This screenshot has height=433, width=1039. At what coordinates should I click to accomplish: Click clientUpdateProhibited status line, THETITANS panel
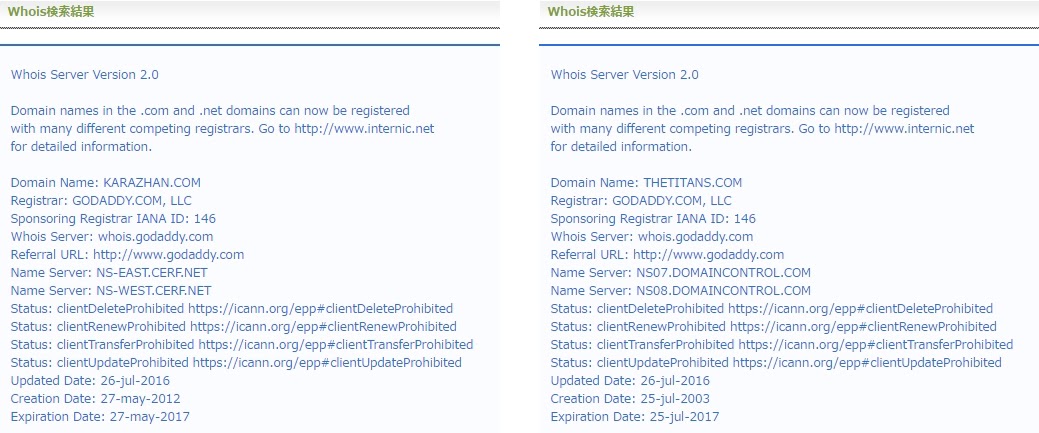[777, 363]
